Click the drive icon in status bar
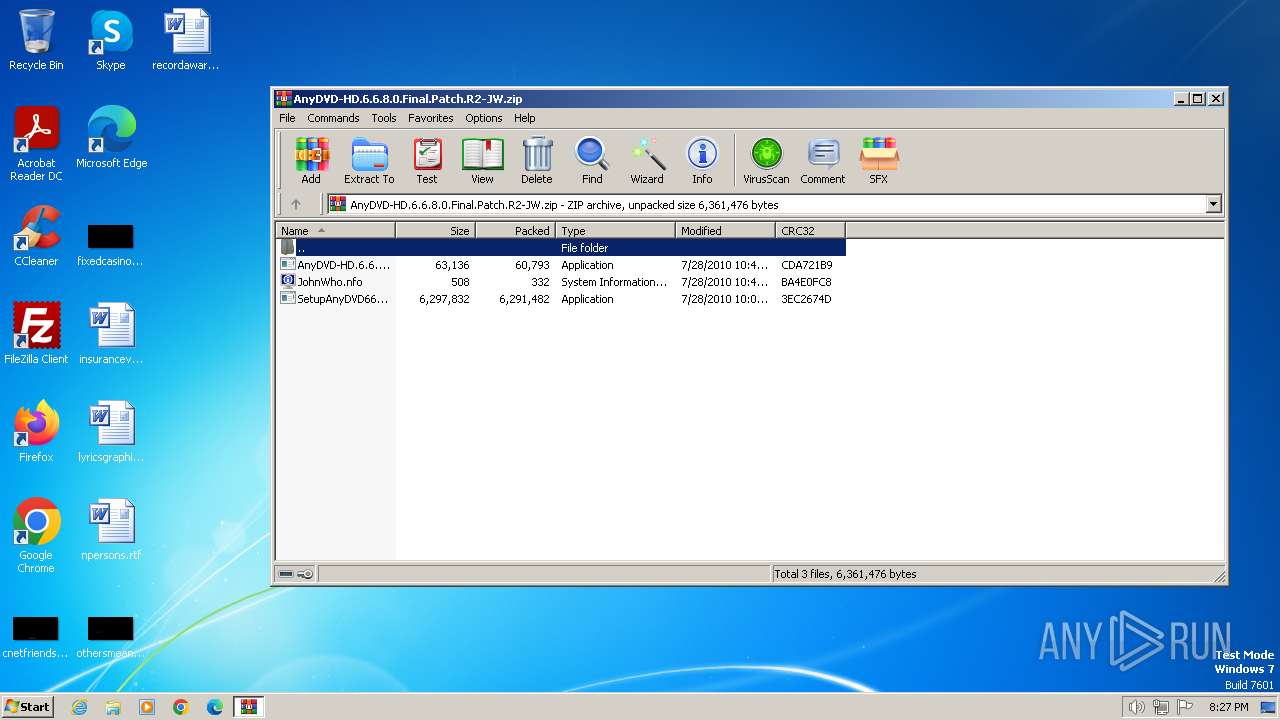The height and width of the screenshot is (720, 1280). (x=286, y=574)
